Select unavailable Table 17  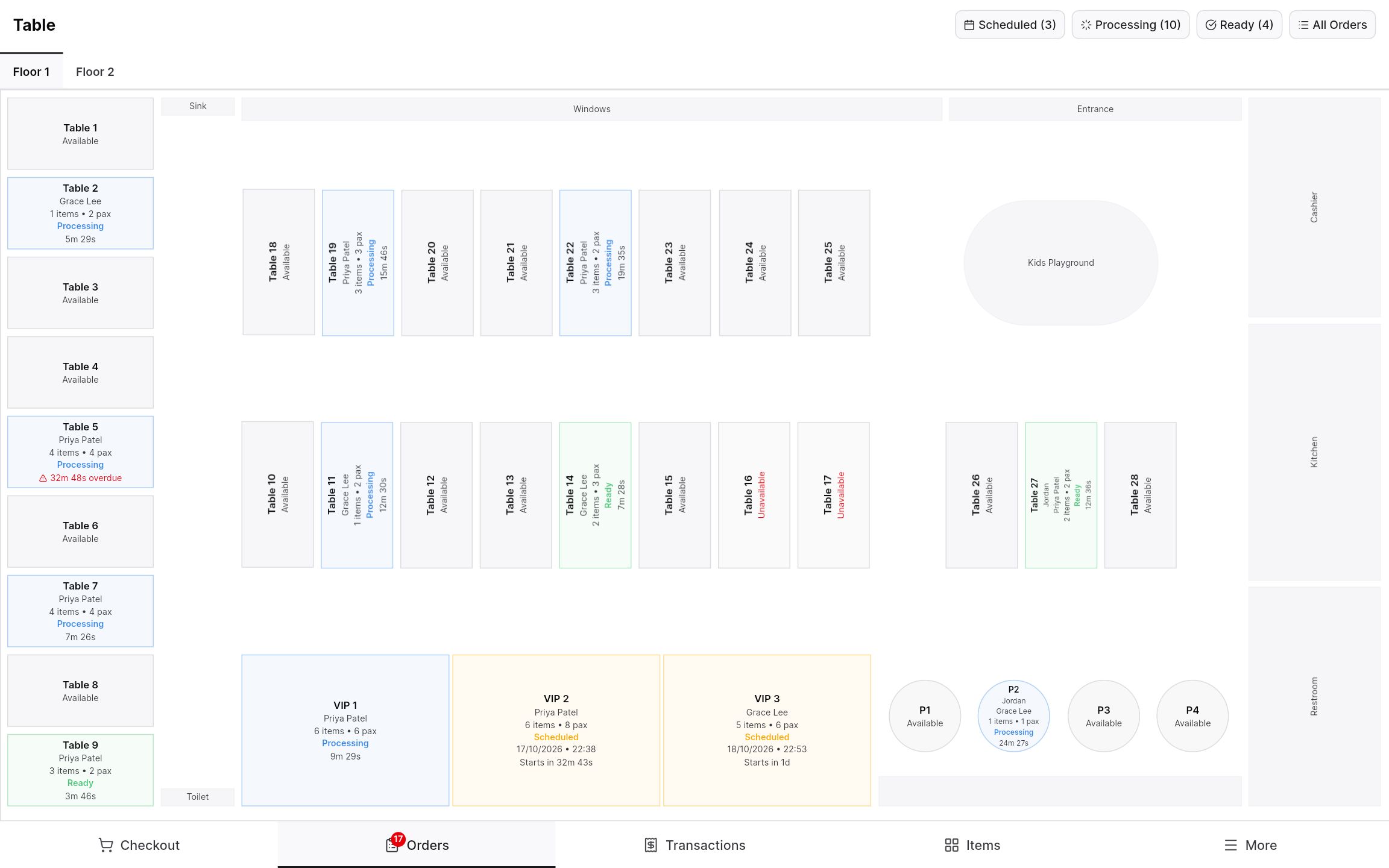coord(833,495)
